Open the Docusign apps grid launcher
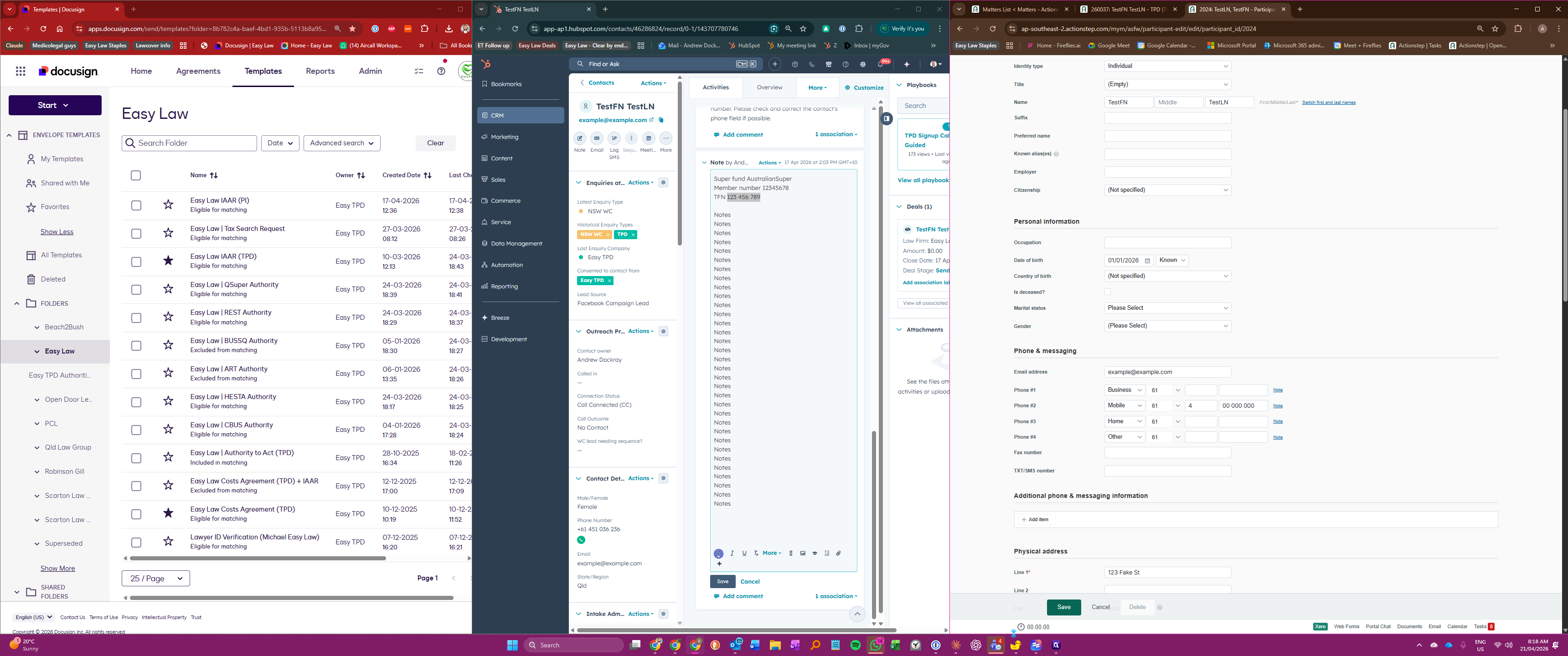 point(21,71)
